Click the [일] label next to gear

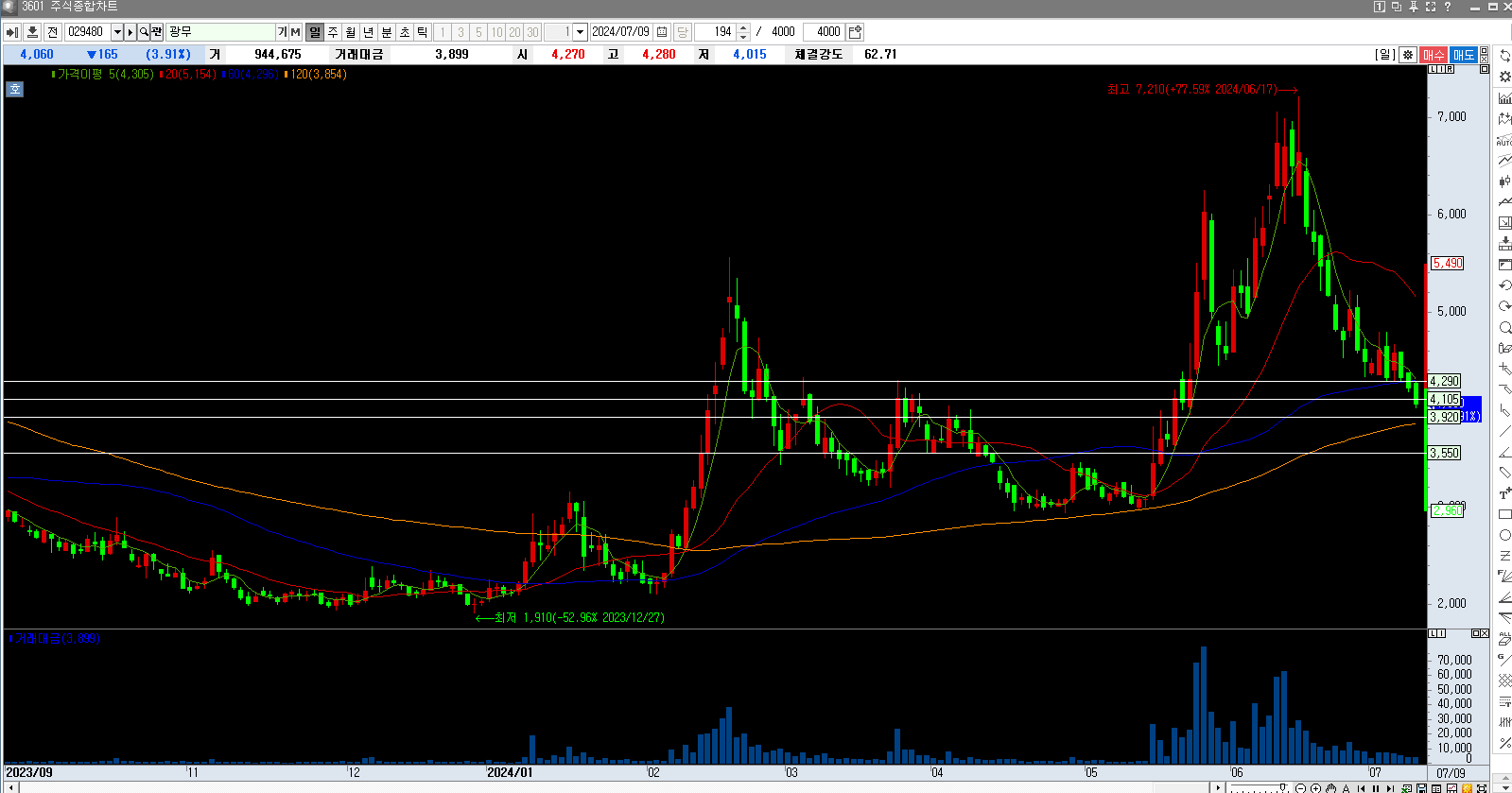1384,55
